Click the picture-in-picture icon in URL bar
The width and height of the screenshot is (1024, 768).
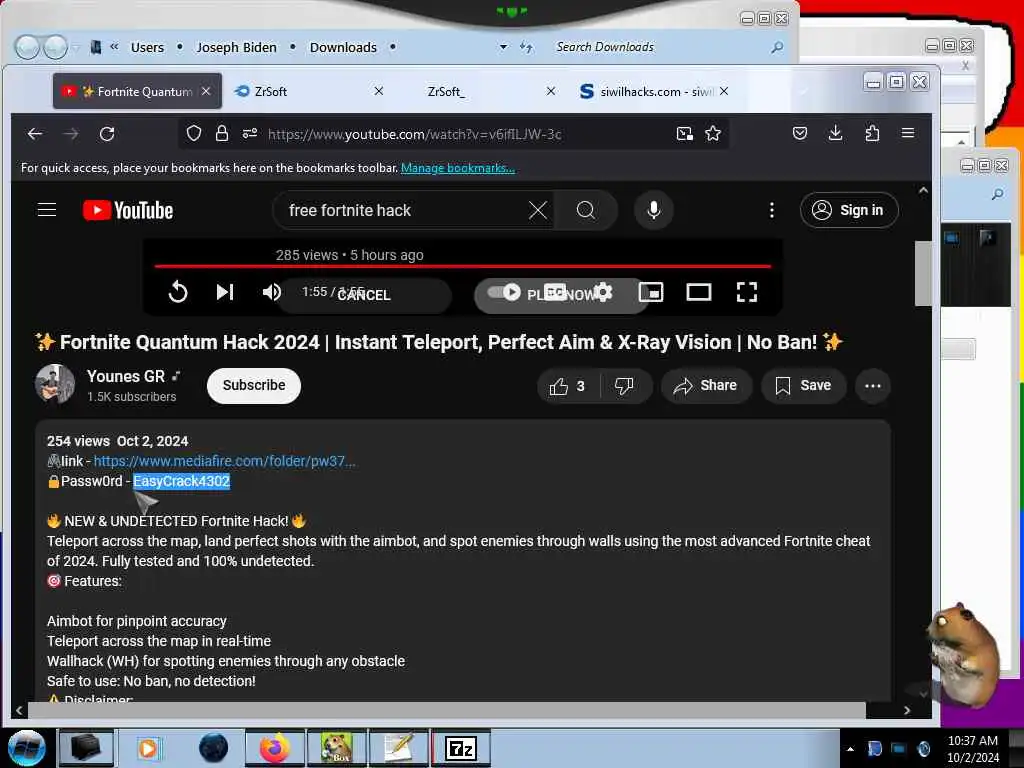pyautogui.click(x=684, y=134)
